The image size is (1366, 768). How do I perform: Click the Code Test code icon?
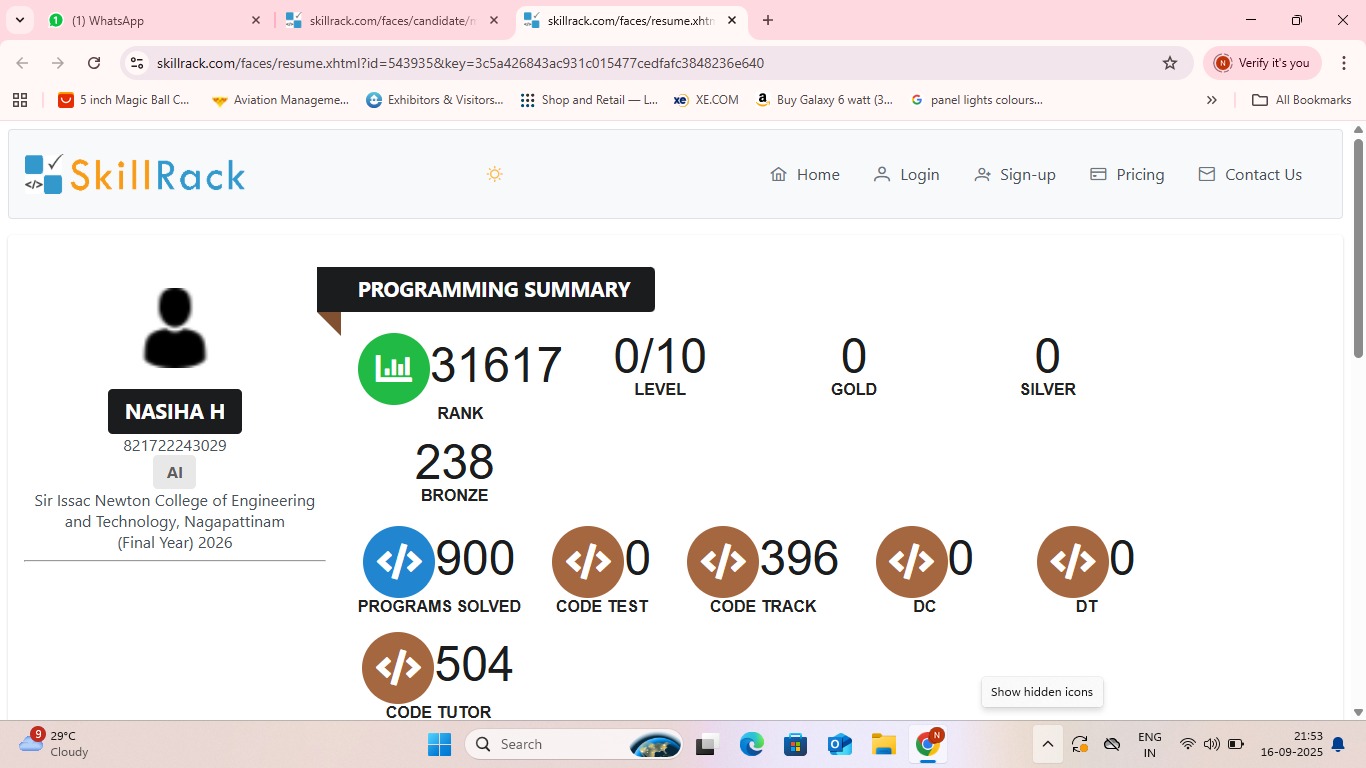[588, 562]
